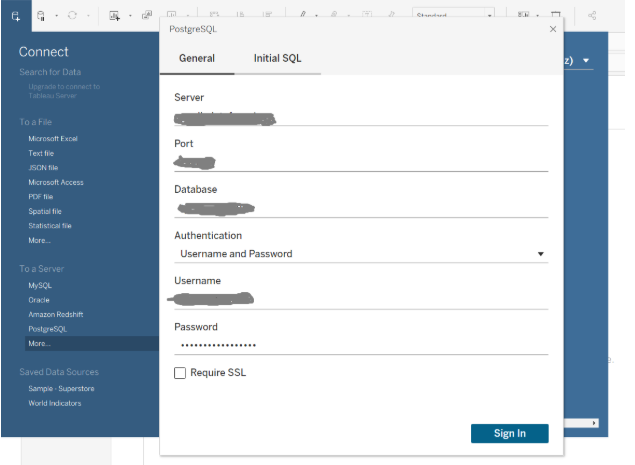Close the PostgreSQL dialog
Image resolution: width=635 pixels, height=465 pixels.
click(x=553, y=29)
